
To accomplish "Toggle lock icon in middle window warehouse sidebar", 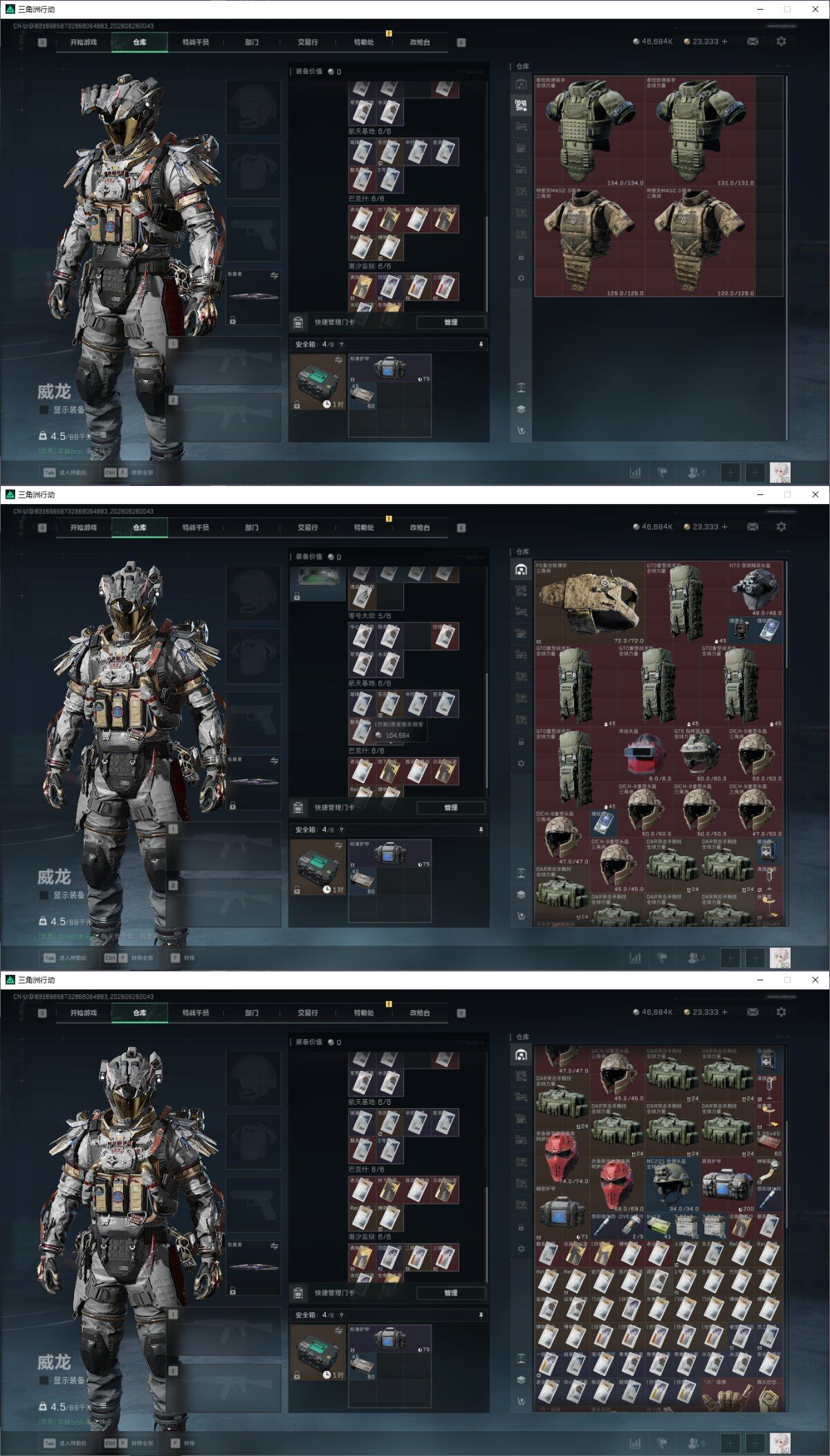I will click(521, 742).
